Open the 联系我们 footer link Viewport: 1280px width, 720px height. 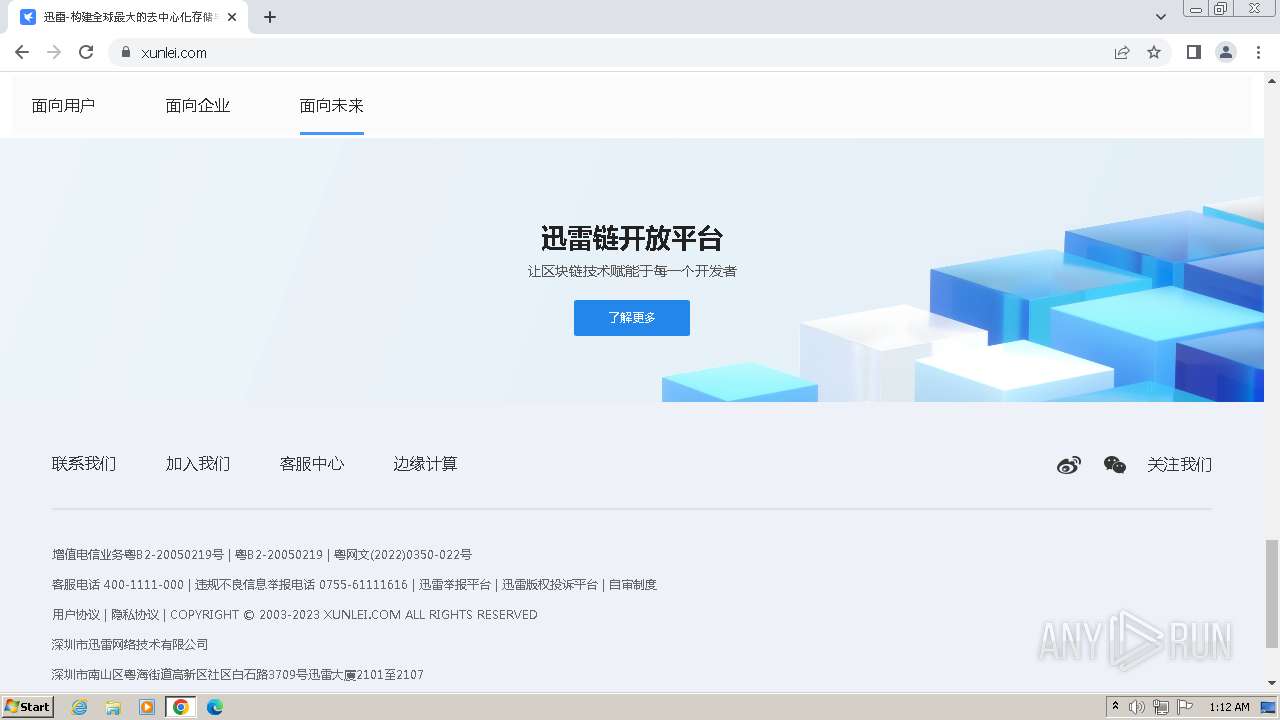pos(84,464)
